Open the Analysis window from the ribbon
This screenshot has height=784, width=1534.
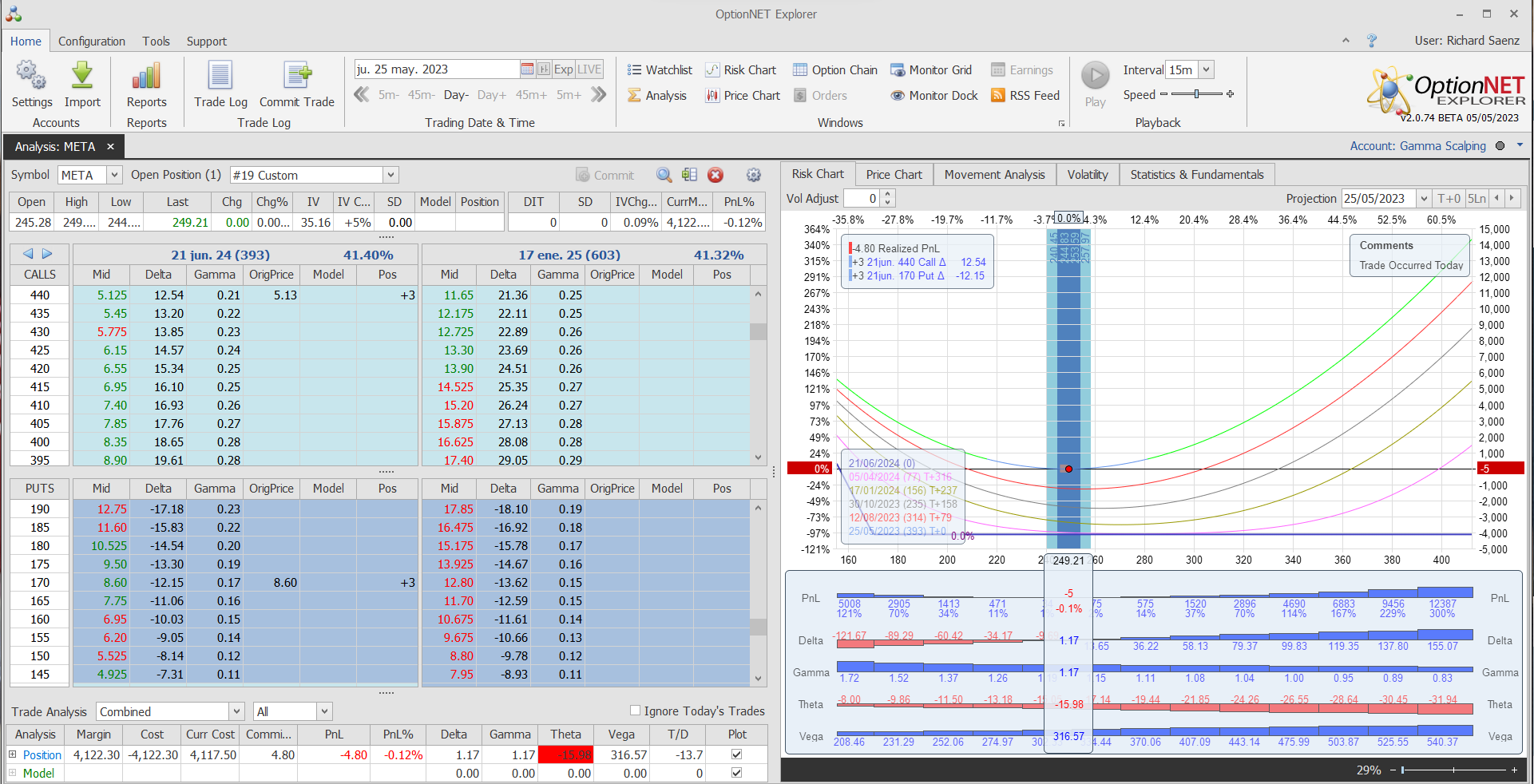coord(656,96)
